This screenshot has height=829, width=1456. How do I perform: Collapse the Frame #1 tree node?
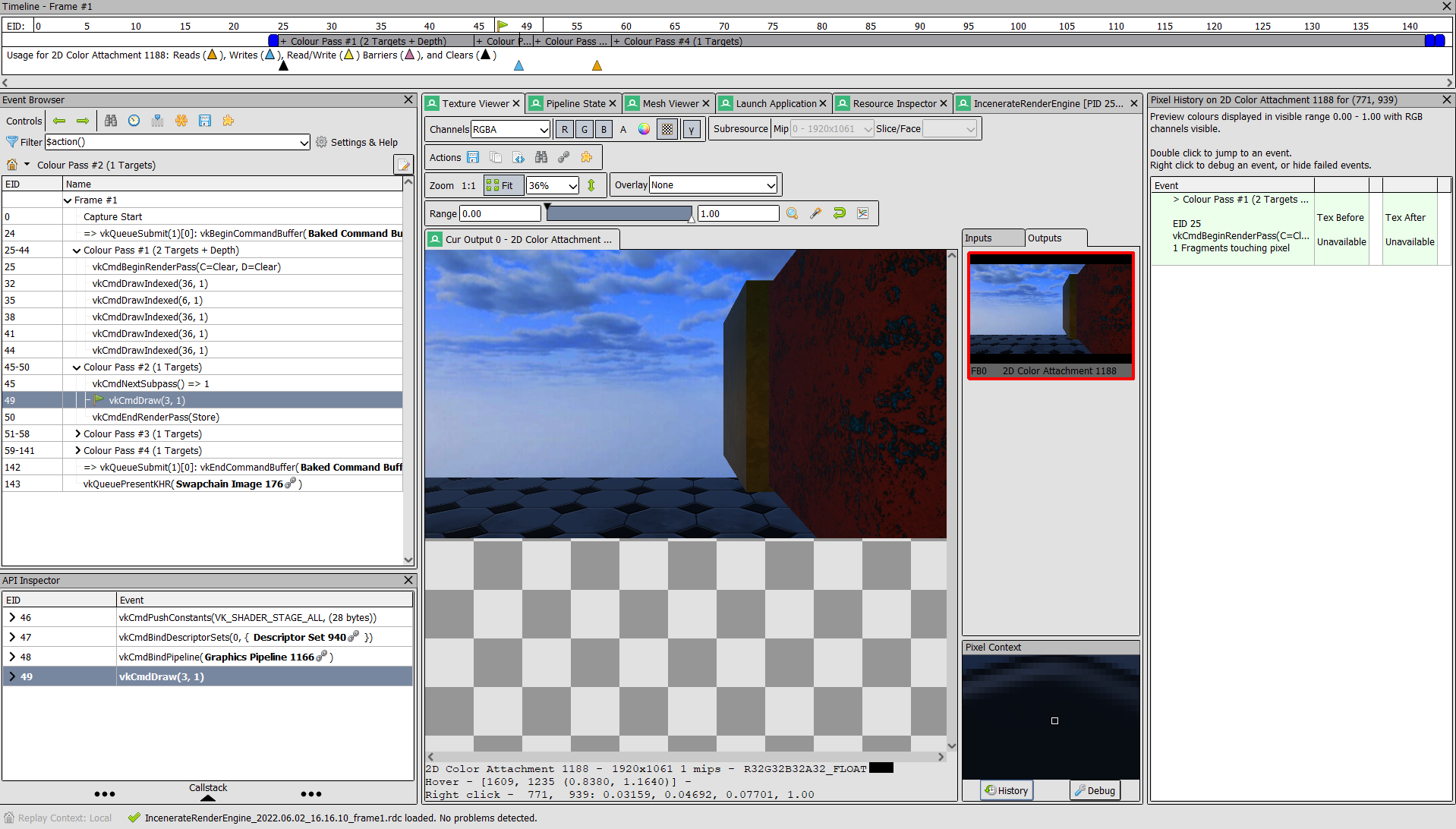point(68,200)
